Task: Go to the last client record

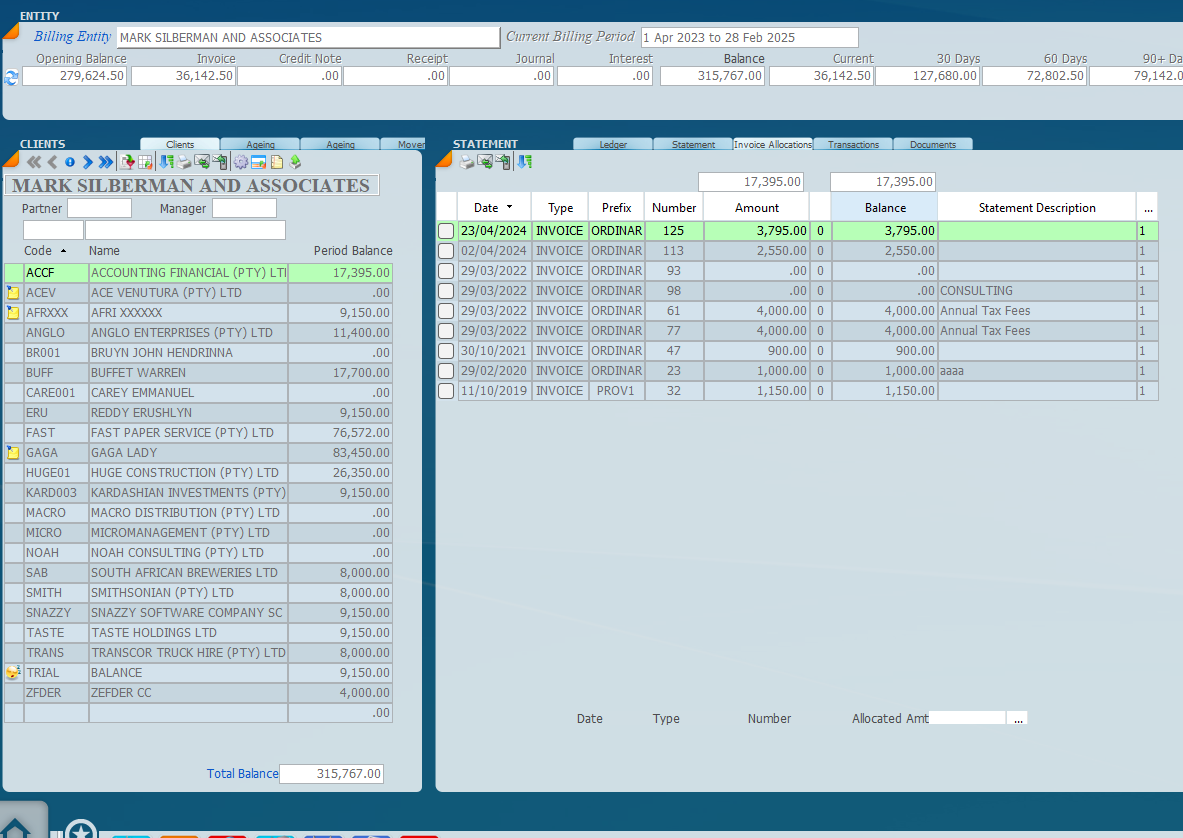Action: 106,162
